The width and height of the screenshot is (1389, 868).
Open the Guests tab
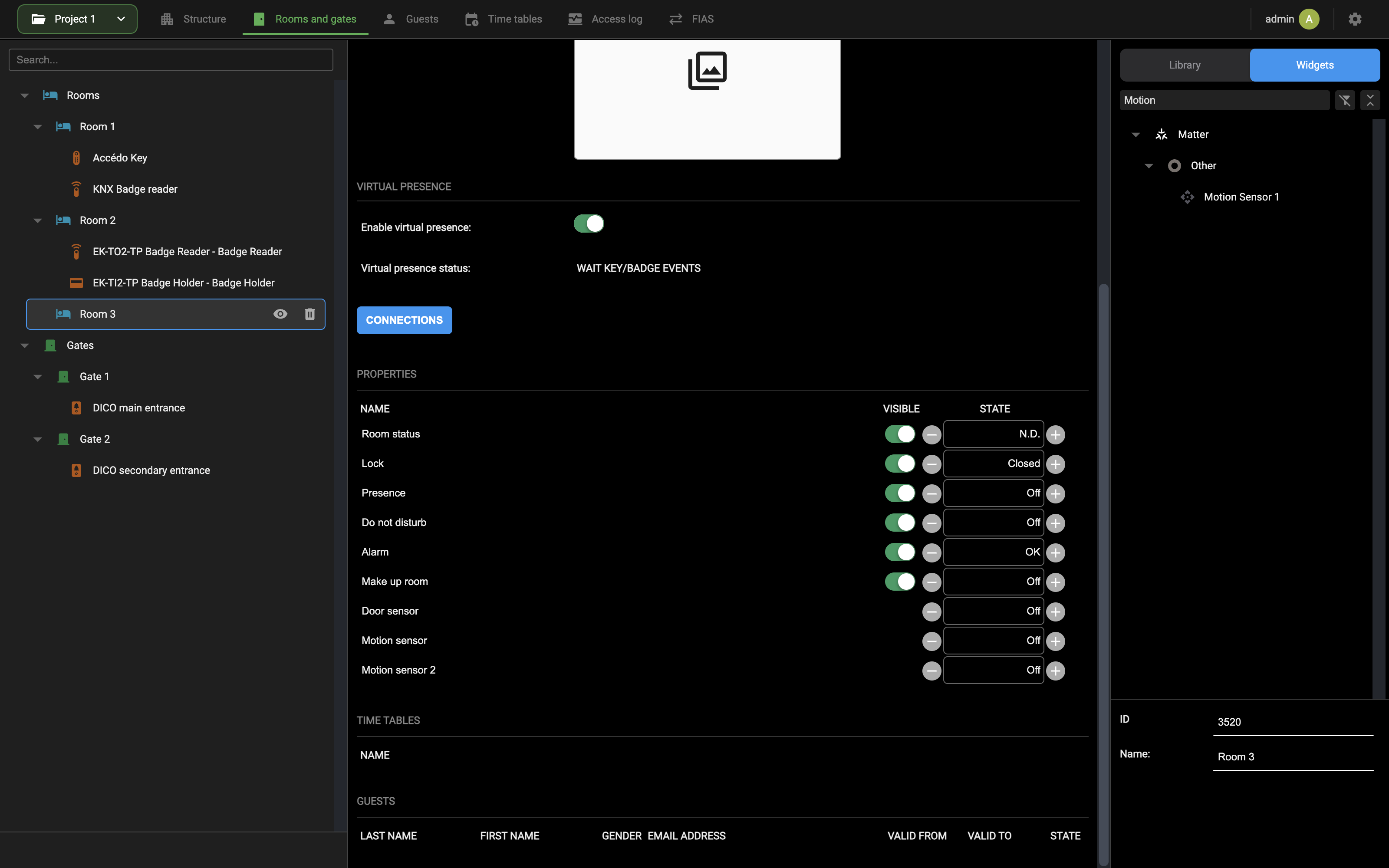click(x=411, y=19)
